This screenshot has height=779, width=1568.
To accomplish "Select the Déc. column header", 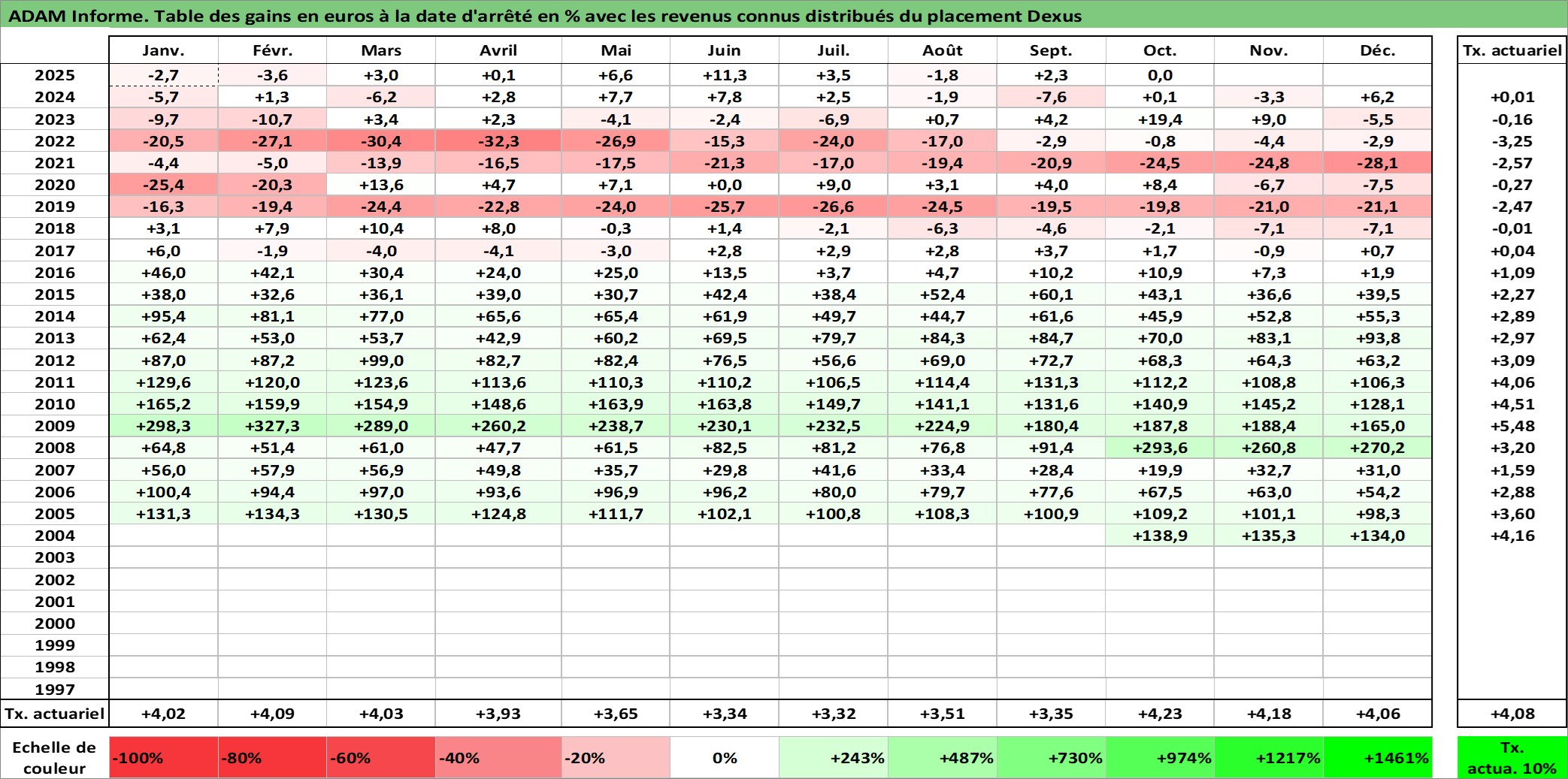I will point(1378,50).
